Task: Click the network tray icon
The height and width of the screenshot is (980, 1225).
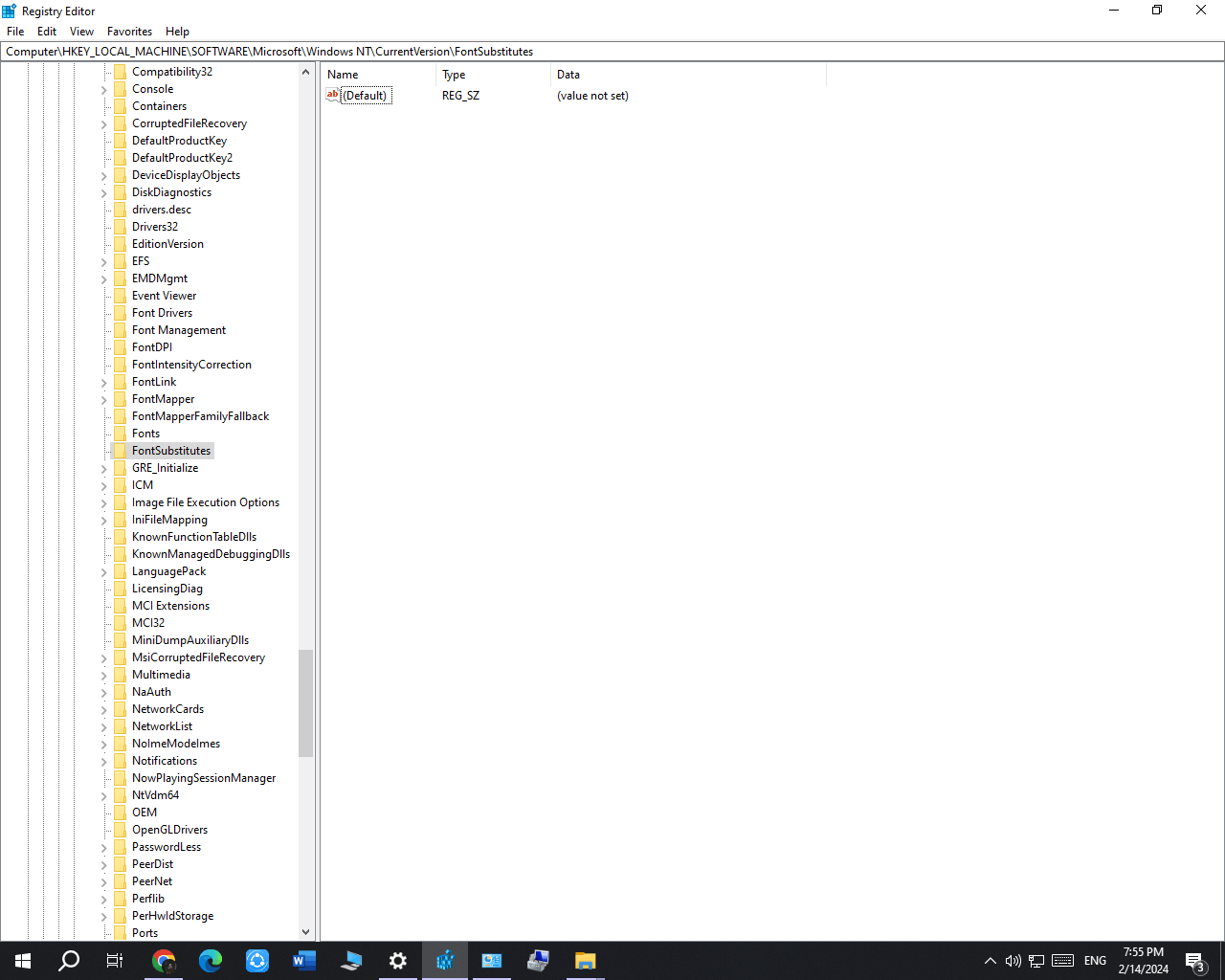Action: click(x=1036, y=961)
